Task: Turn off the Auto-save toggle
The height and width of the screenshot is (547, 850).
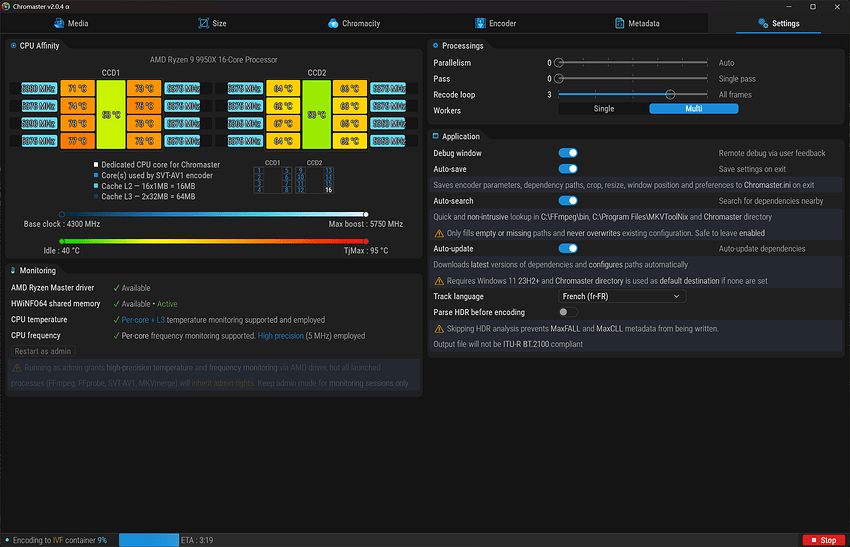Action: (x=568, y=169)
